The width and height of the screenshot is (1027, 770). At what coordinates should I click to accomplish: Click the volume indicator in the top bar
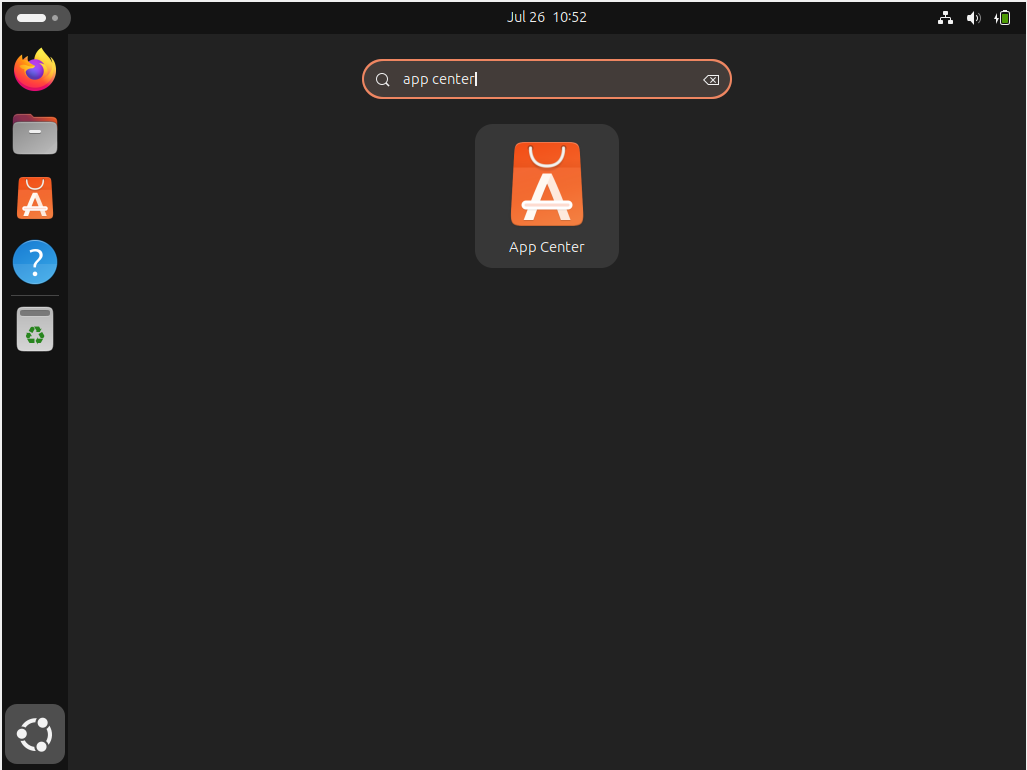973,17
